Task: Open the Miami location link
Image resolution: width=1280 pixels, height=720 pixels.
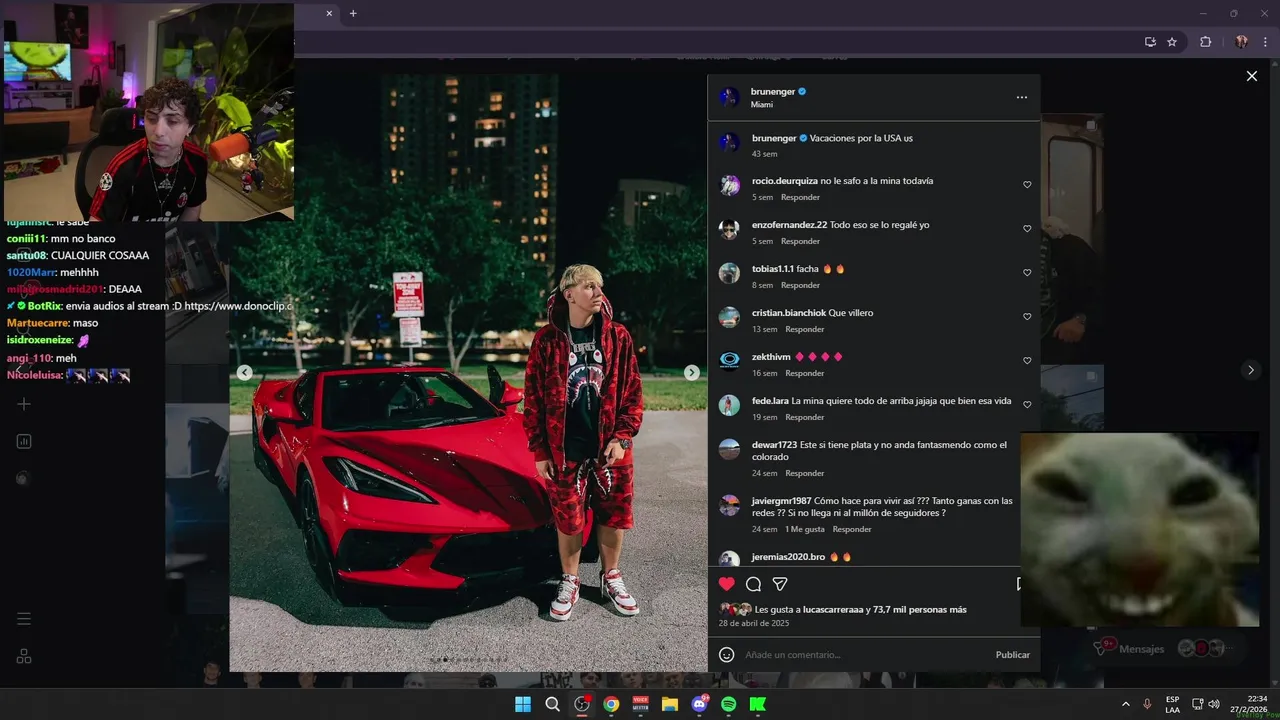Action: (x=762, y=104)
